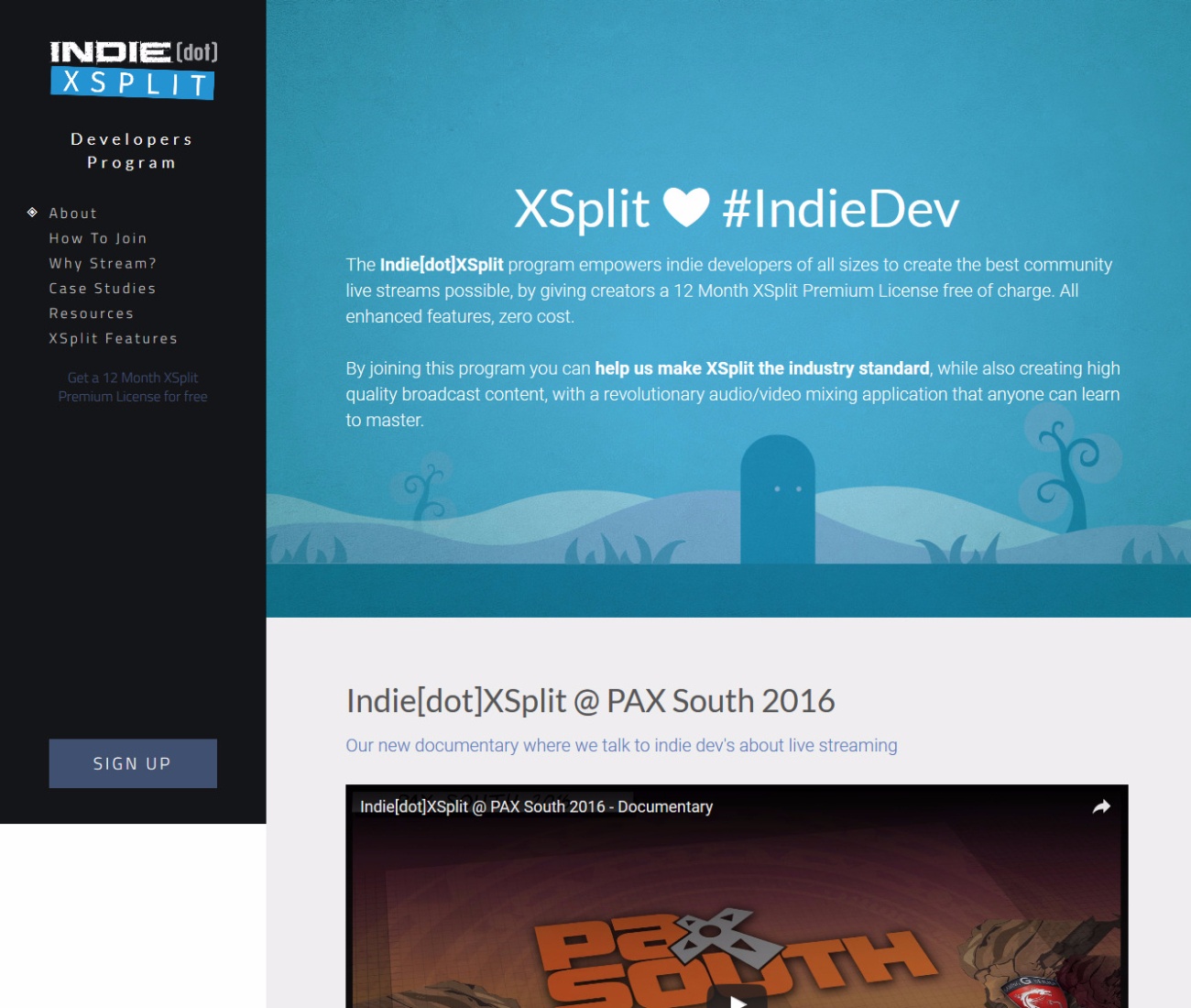Screen dimensions: 1191x1008
Task: Open the Resources section
Action: [x=92, y=313]
